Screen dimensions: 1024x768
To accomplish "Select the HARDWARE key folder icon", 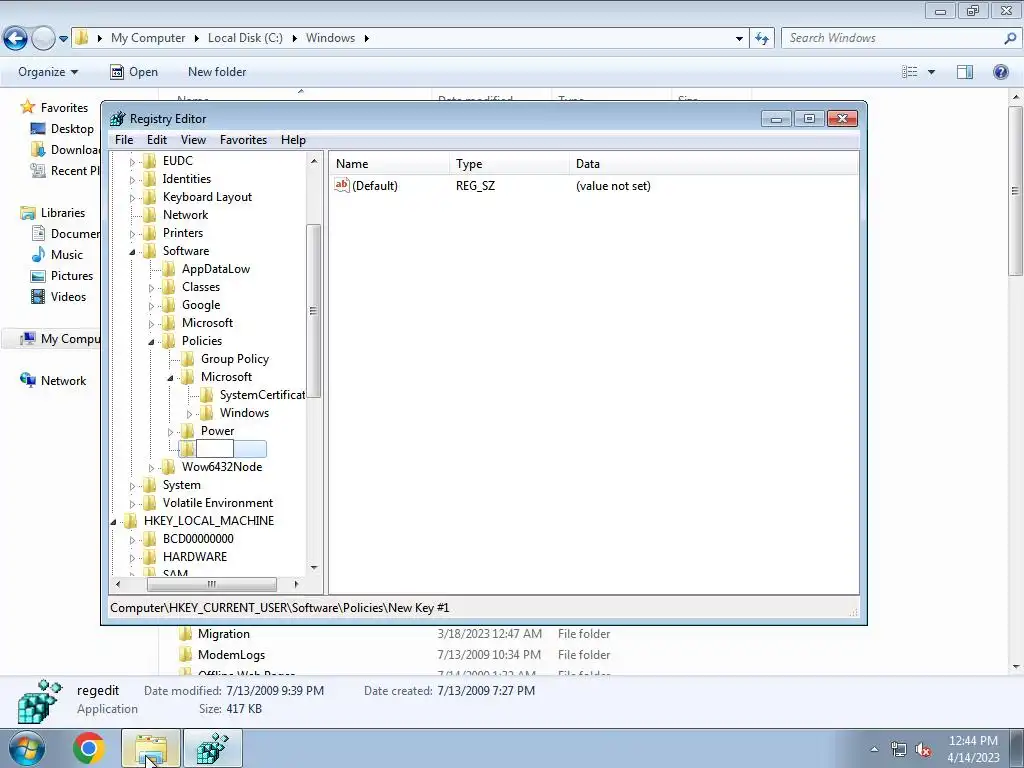I will point(150,557).
